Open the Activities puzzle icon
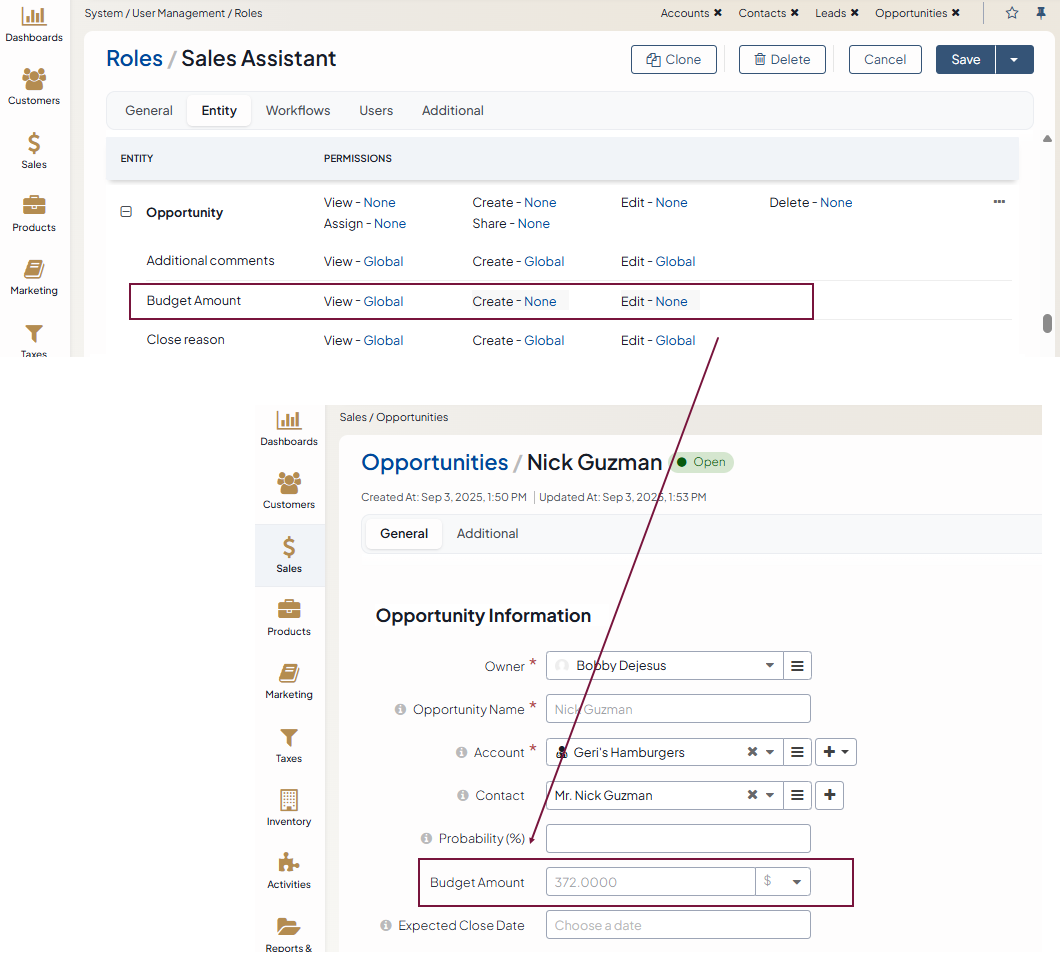Screen dimensions: 1060x976 289,864
